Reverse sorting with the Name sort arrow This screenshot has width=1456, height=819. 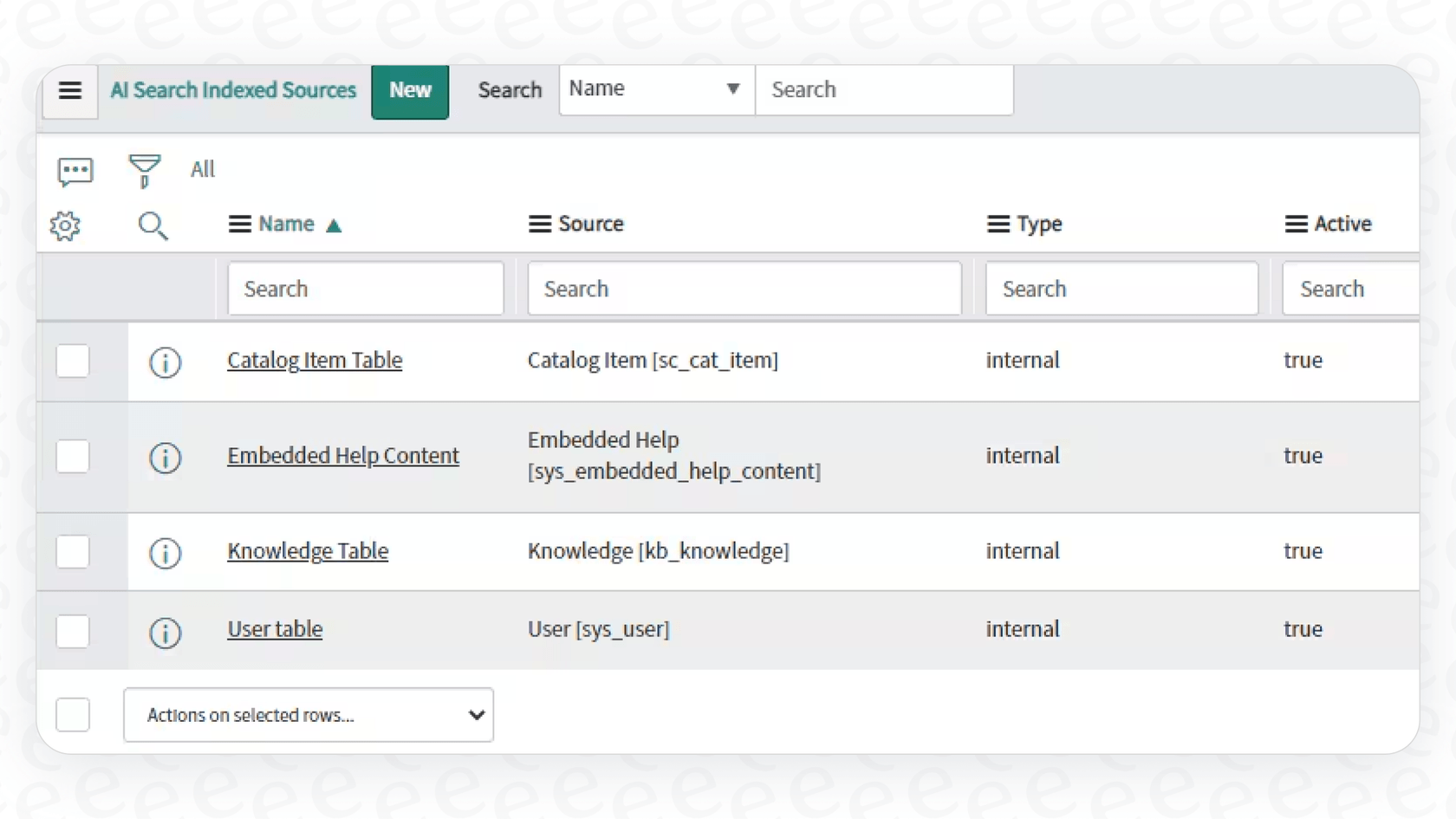click(x=335, y=224)
